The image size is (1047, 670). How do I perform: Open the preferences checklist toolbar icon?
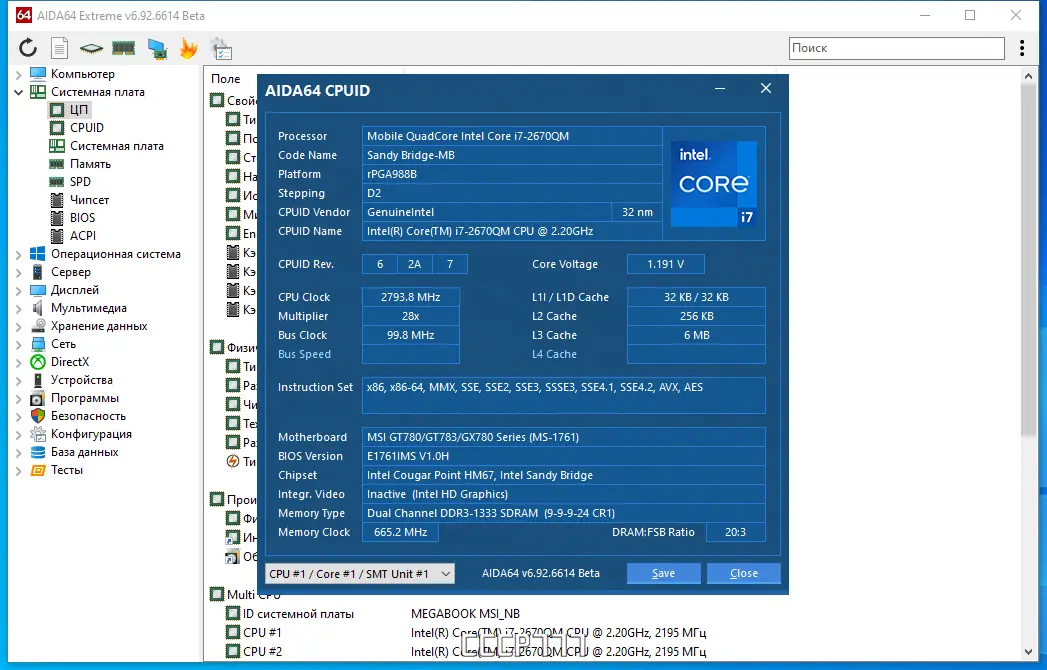tap(219, 47)
